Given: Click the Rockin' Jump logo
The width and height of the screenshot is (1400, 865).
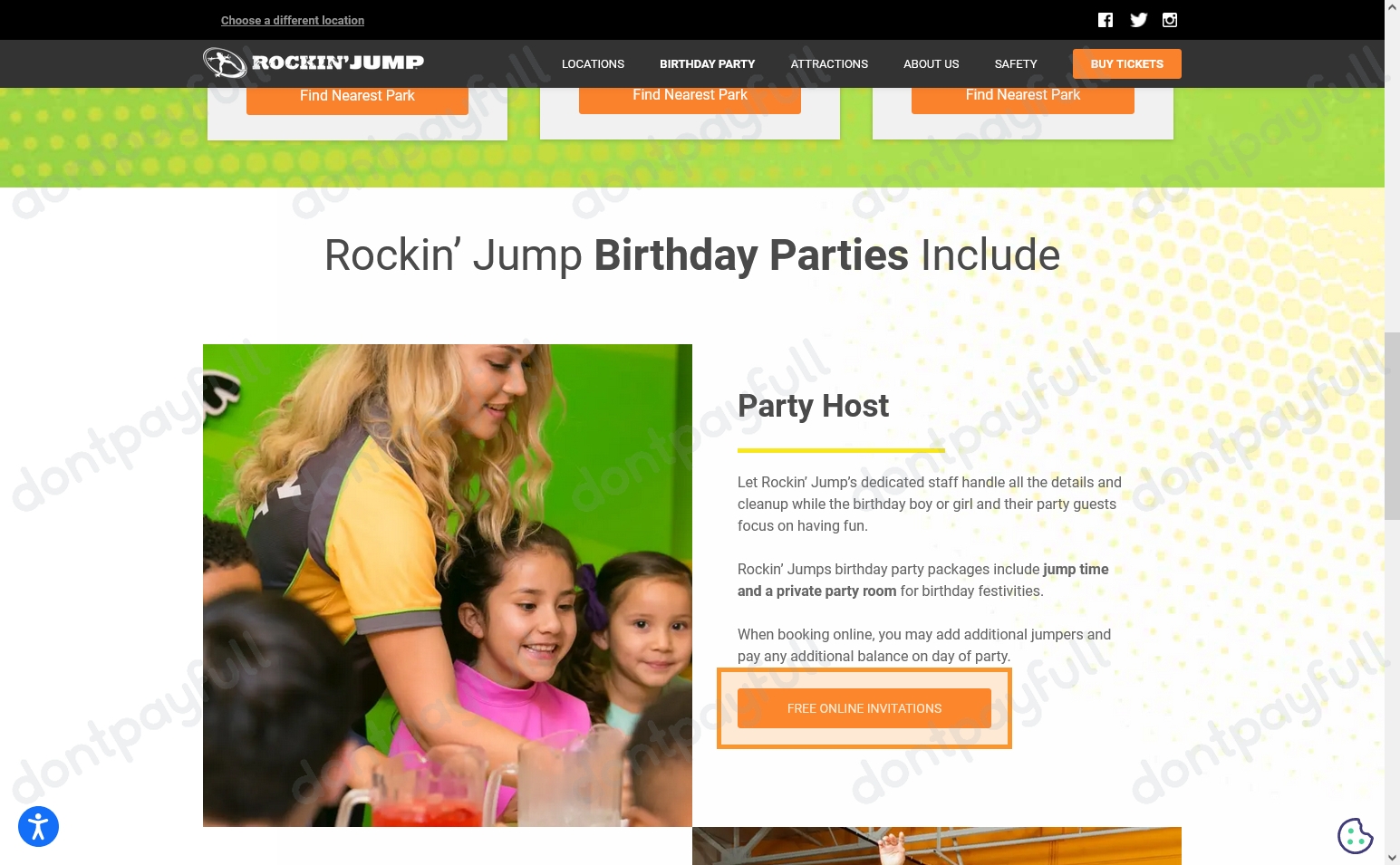Looking at the screenshot, I should pyautogui.click(x=314, y=62).
